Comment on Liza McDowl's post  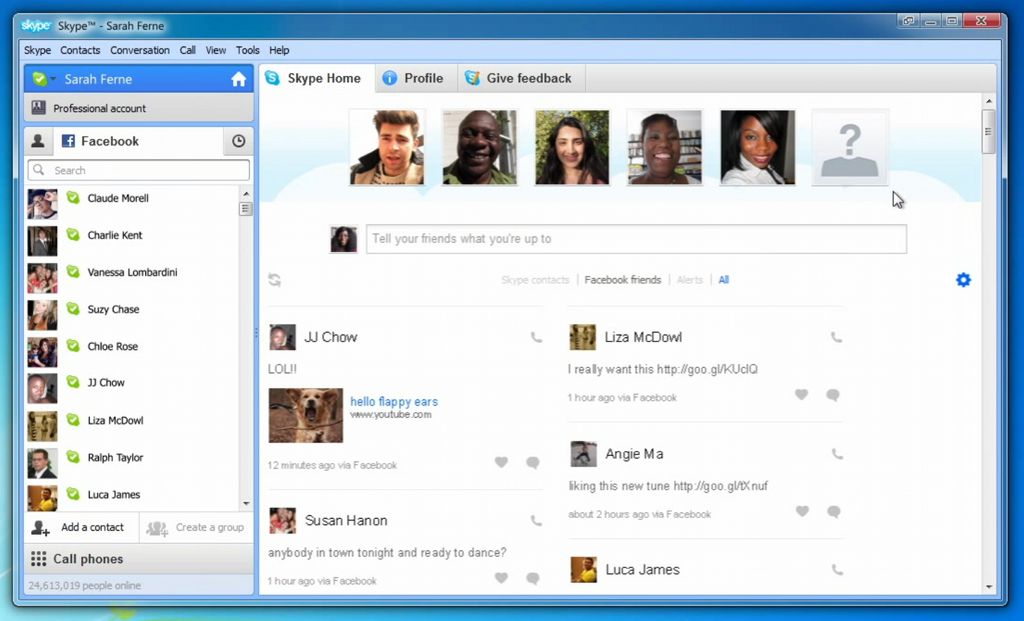point(833,395)
